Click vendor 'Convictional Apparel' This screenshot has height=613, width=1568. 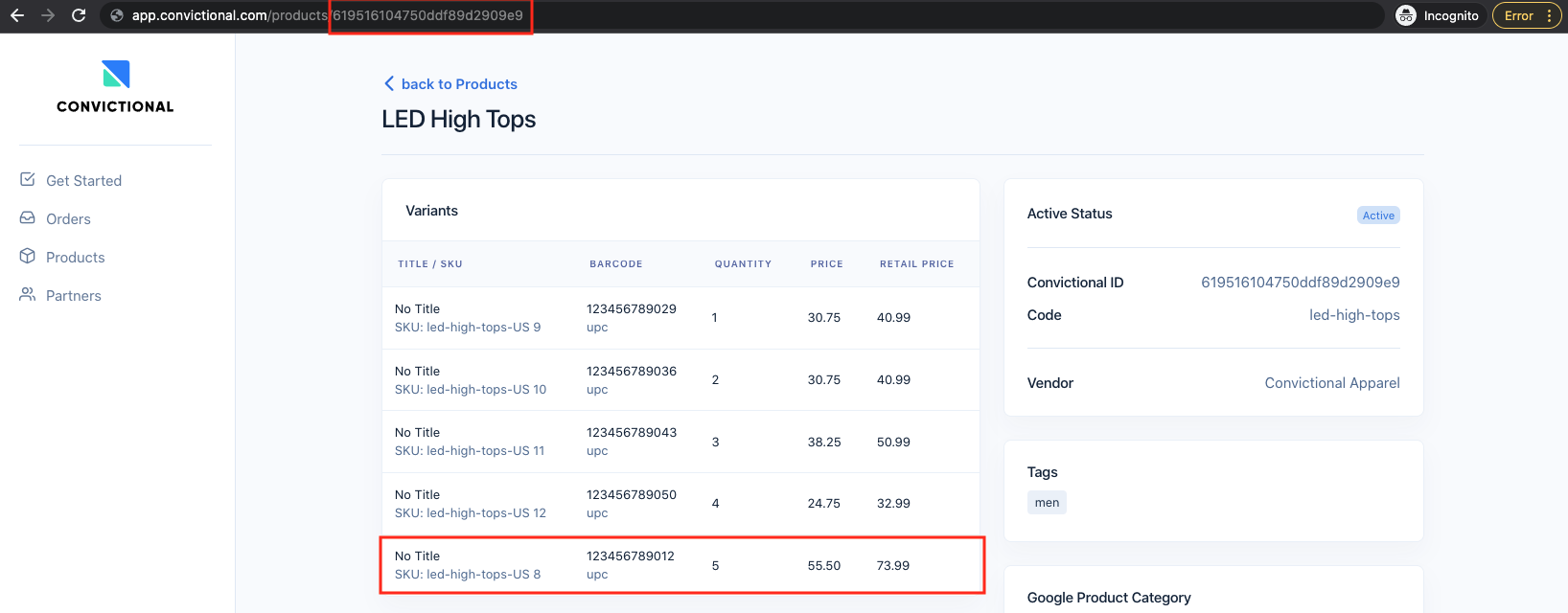tap(1332, 383)
